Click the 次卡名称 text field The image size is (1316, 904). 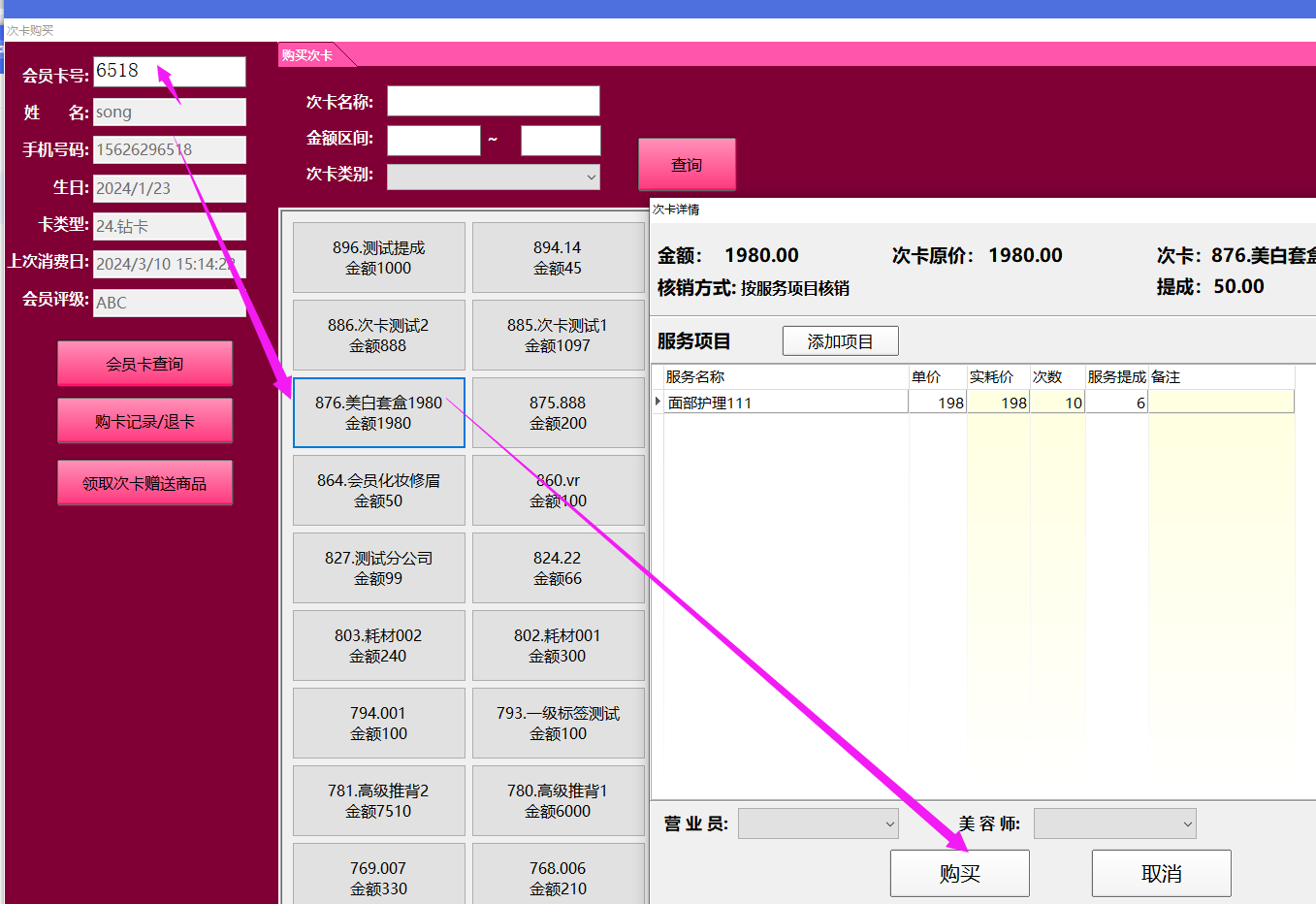tap(493, 101)
